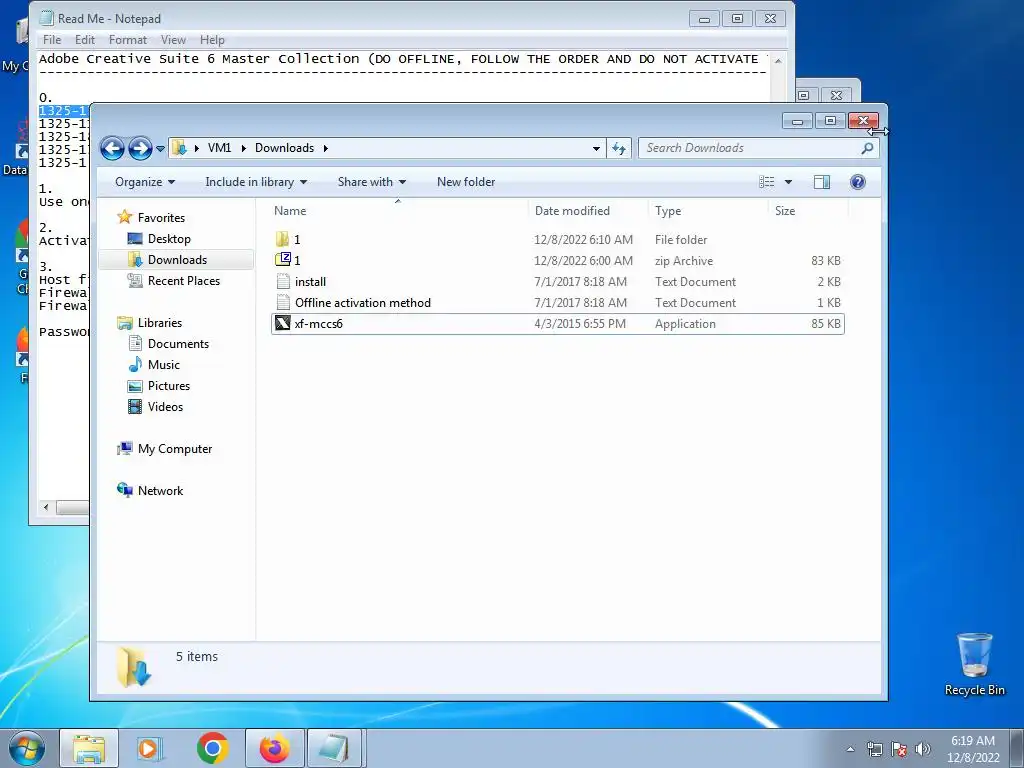The image size is (1024, 768).
Task: Toggle the preview pane icon
Action: pos(822,182)
